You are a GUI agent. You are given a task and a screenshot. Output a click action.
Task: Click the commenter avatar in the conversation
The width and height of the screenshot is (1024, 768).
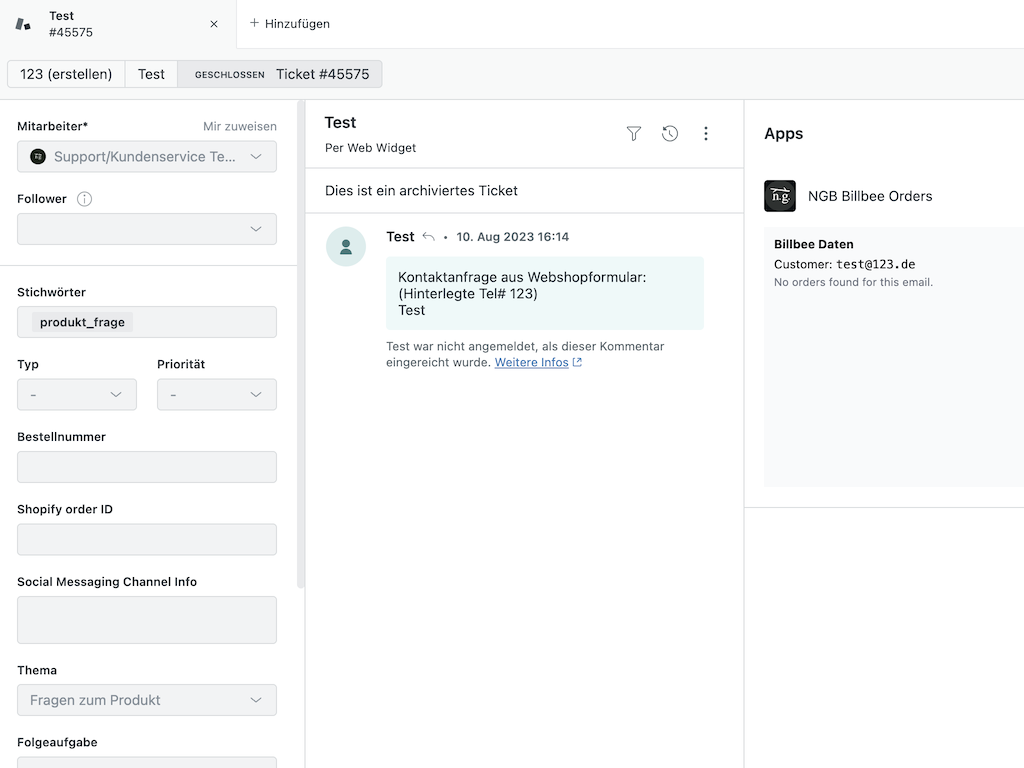click(346, 246)
